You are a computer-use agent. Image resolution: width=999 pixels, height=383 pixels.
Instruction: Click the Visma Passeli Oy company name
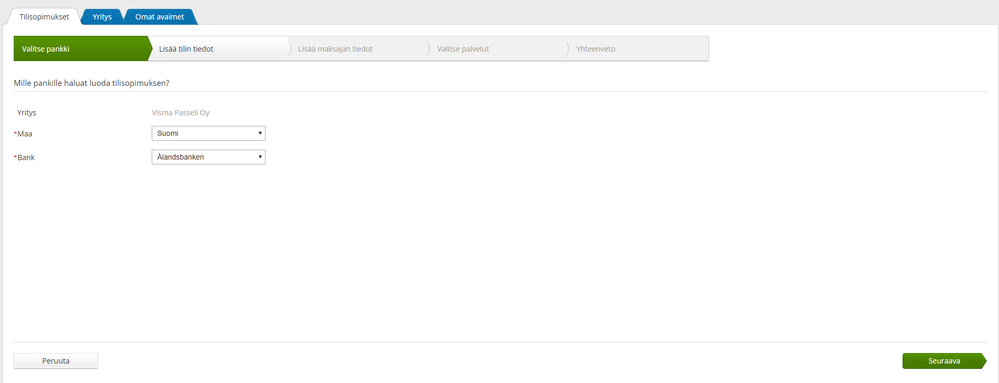pos(180,113)
